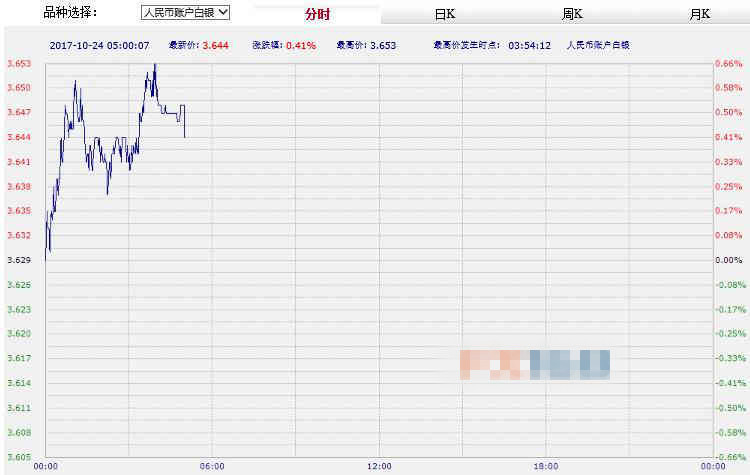
Task: Click the 12:00 time axis label
Action: click(378, 466)
